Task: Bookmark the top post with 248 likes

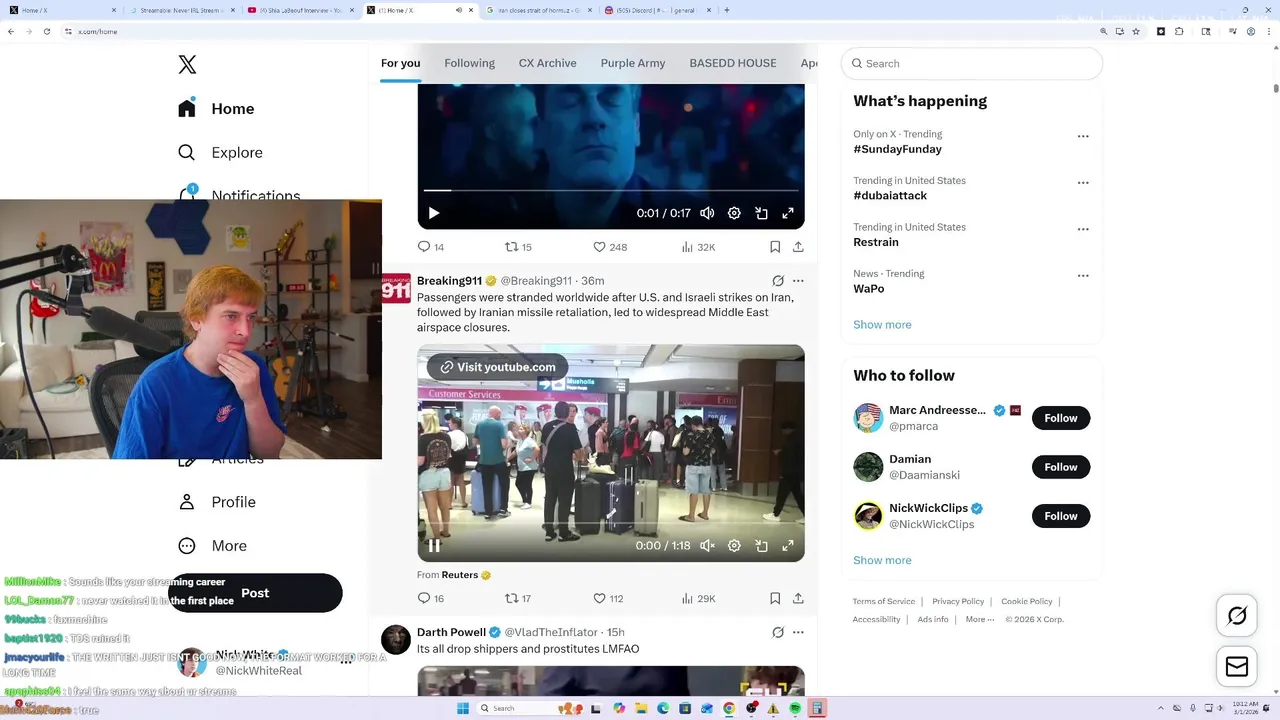Action: click(775, 247)
